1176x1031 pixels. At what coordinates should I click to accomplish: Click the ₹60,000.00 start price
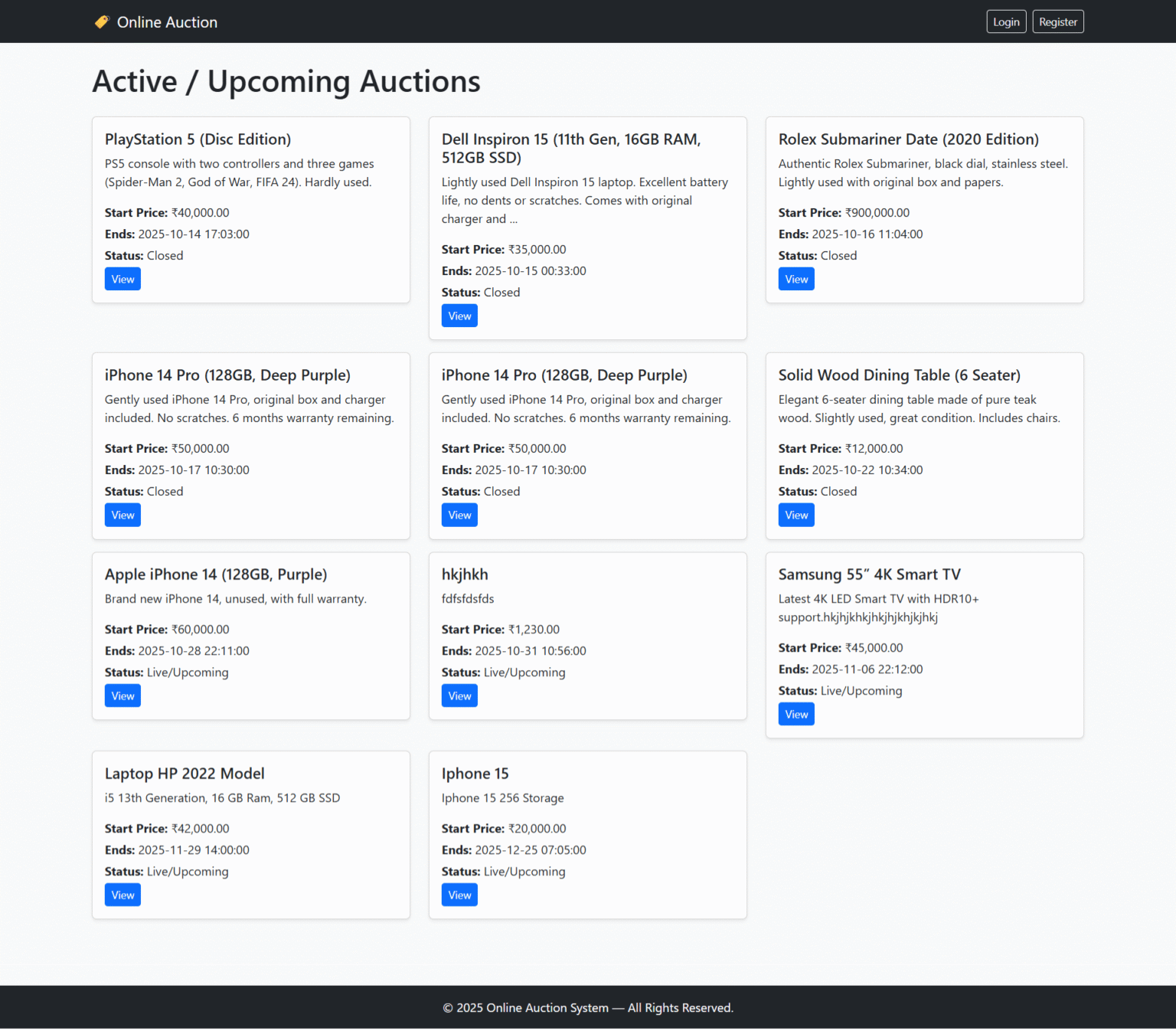point(201,630)
